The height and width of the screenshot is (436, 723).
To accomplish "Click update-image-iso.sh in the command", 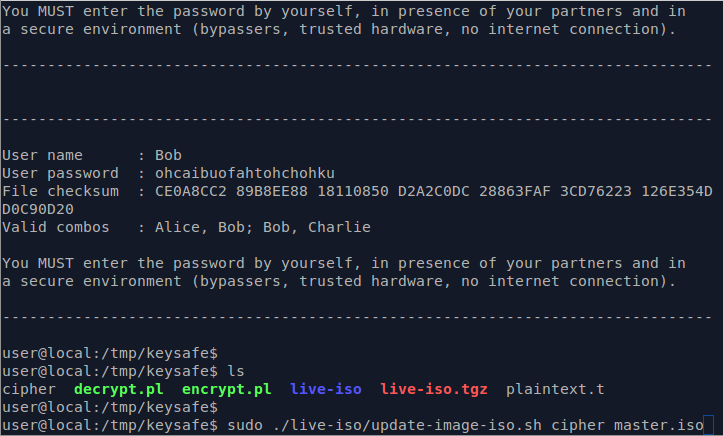I will pyautogui.click(x=456, y=425).
